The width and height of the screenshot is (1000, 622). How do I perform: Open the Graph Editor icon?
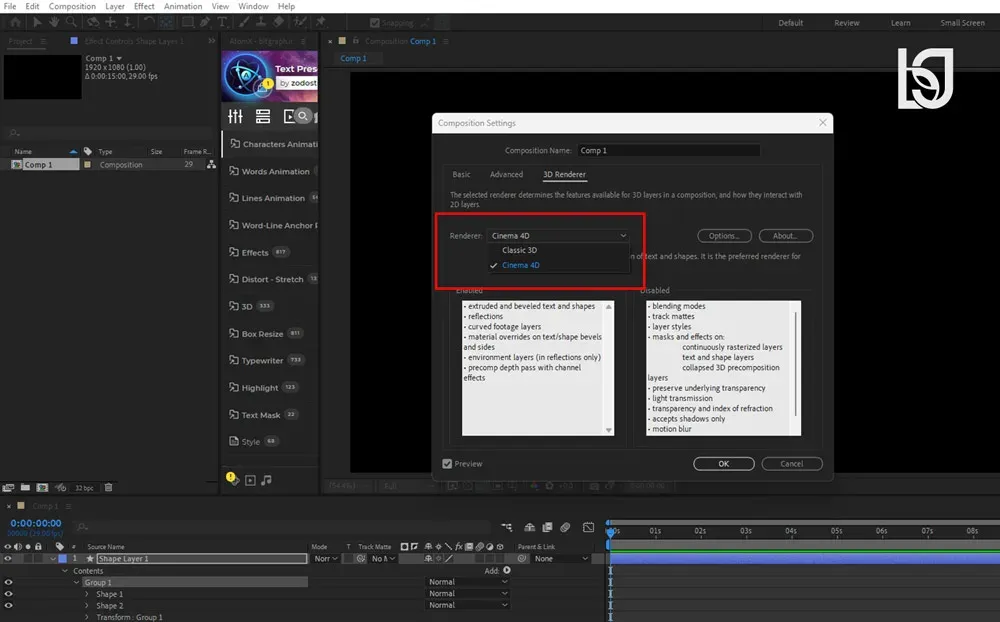(x=588, y=527)
